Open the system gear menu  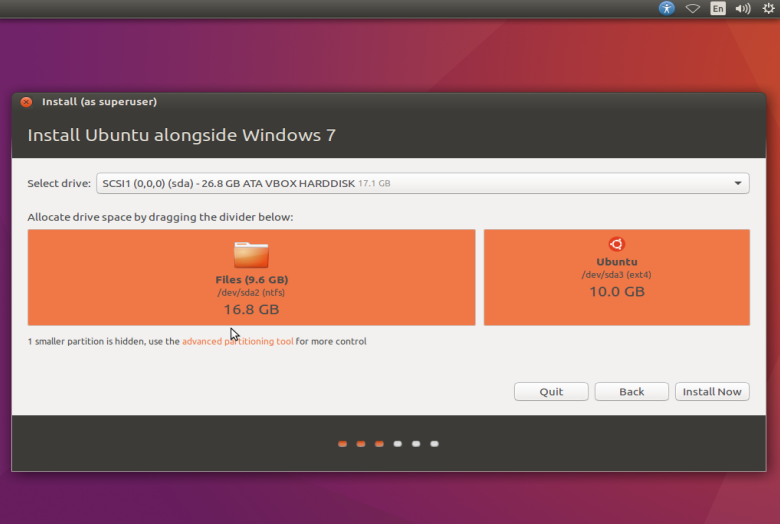point(769,8)
